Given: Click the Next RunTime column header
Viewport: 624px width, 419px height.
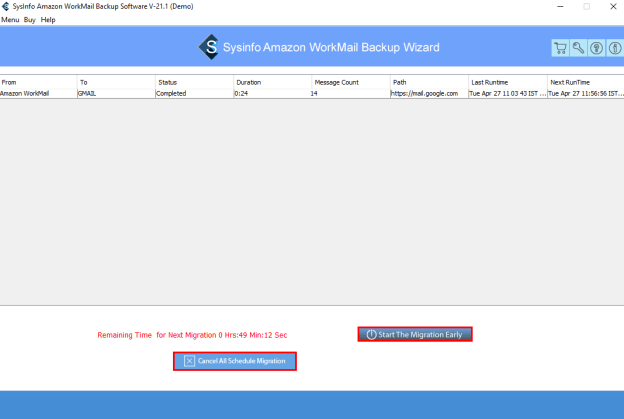Looking at the screenshot, I should pos(586,82).
